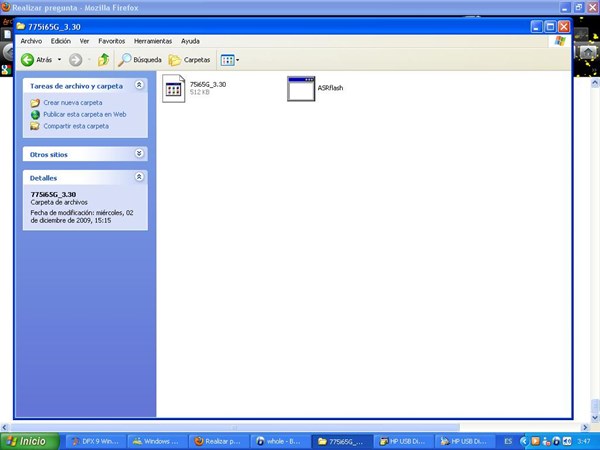Image resolution: width=600 pixels, height=450 pixels.
Task: Open the Ayuda menu
Action: (x=190, y=41)
